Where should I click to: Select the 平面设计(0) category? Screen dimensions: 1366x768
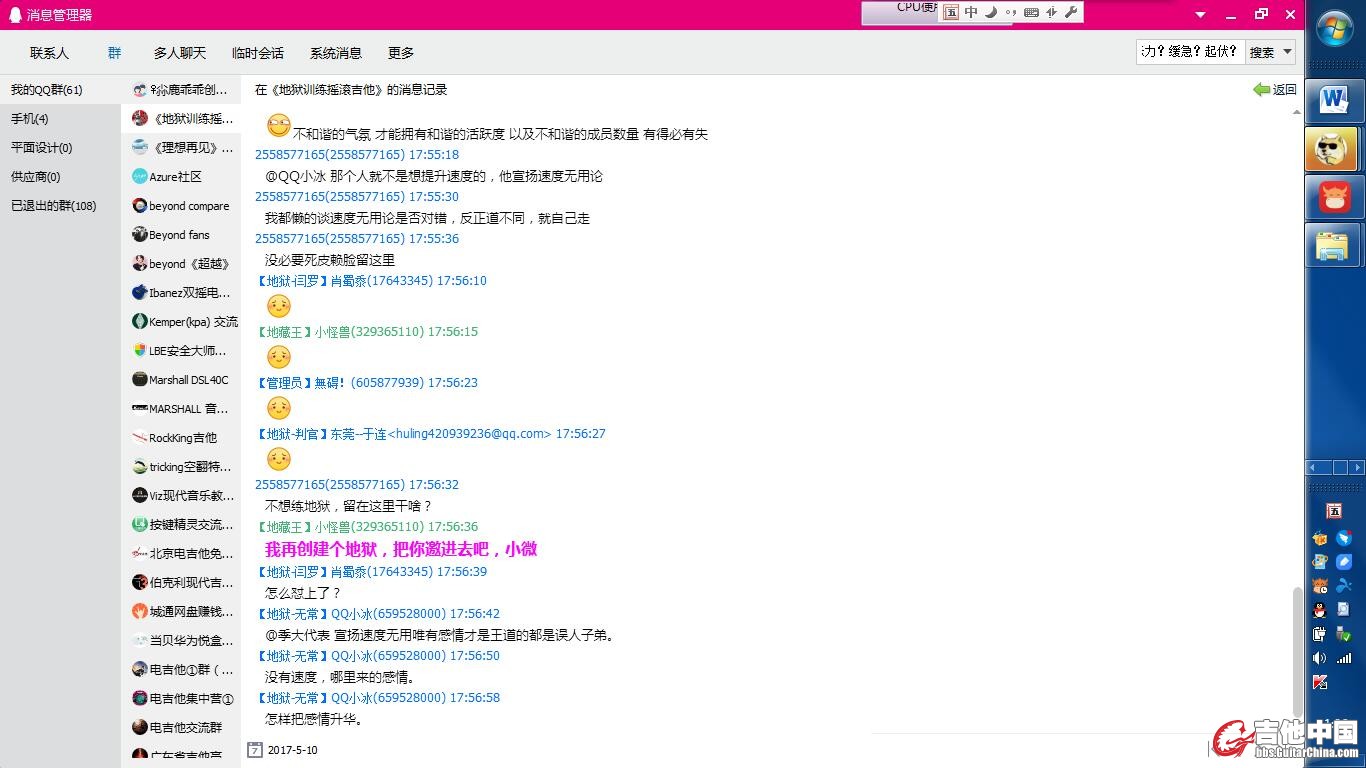[x=60, y=147]
